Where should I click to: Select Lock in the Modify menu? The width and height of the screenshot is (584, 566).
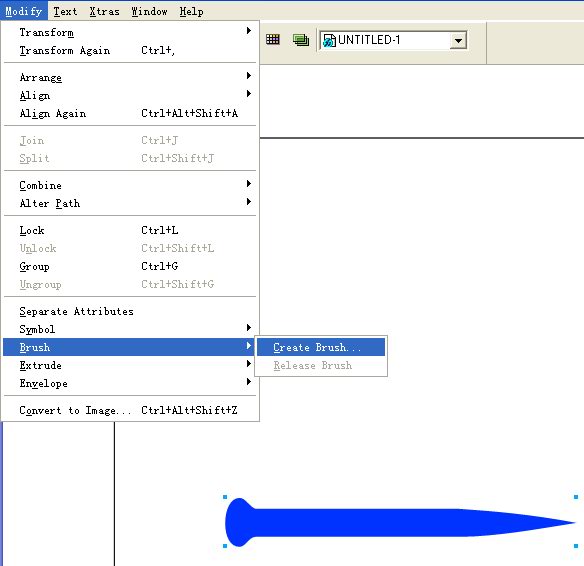click(x=130, y=230)
